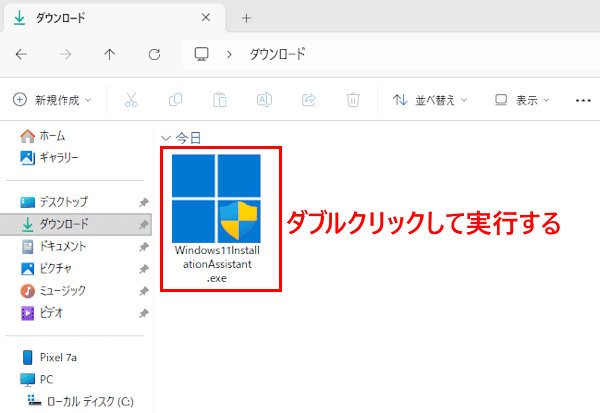Viewport: 600px width, 413px height.
Task: Open ミュージック in the sidebar
Action: coord(53,291)
